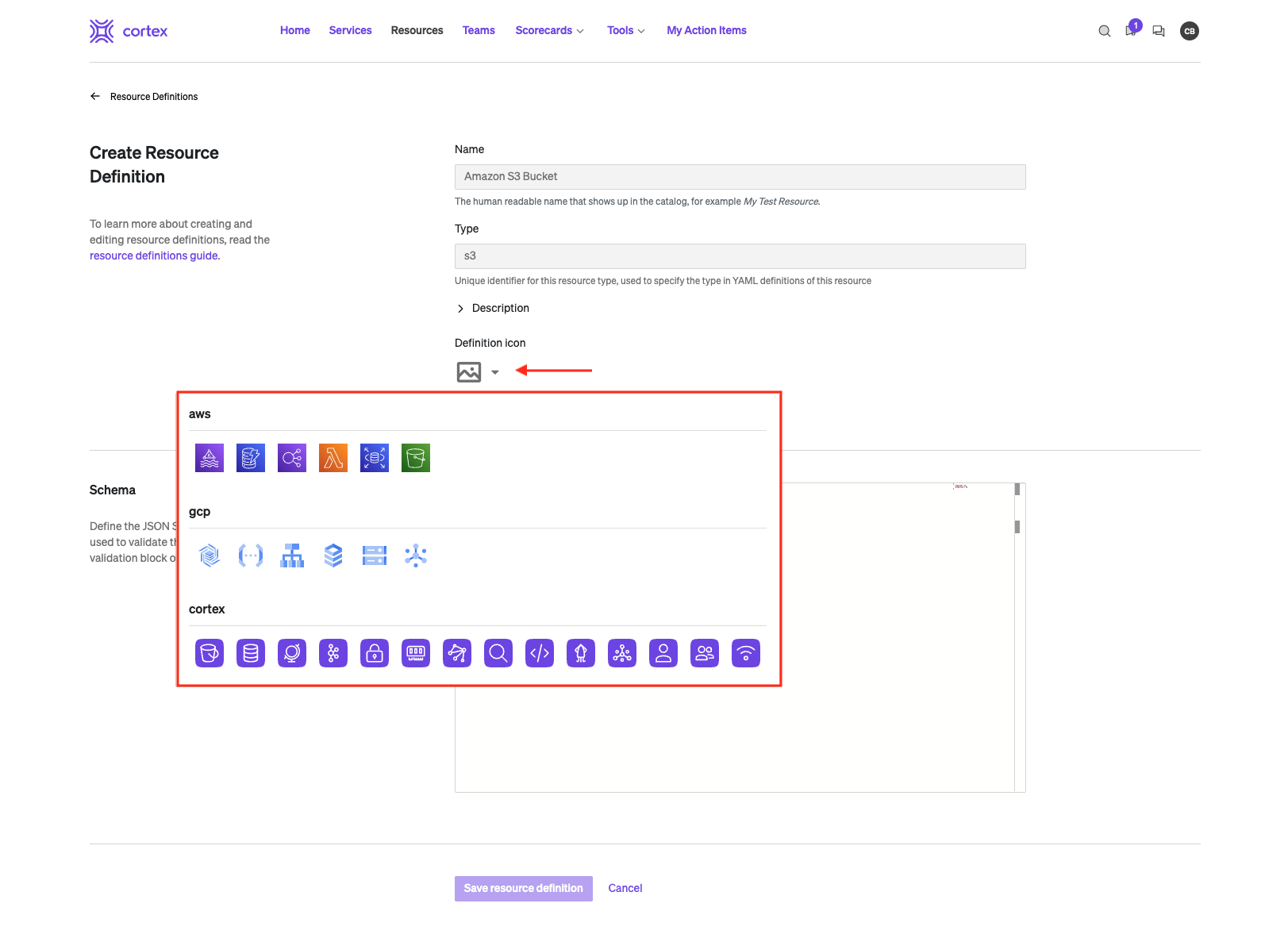This screenshot has height=934, width=1288.
Task: Select the Cortex memory chip icon
Action: (416, 653)
